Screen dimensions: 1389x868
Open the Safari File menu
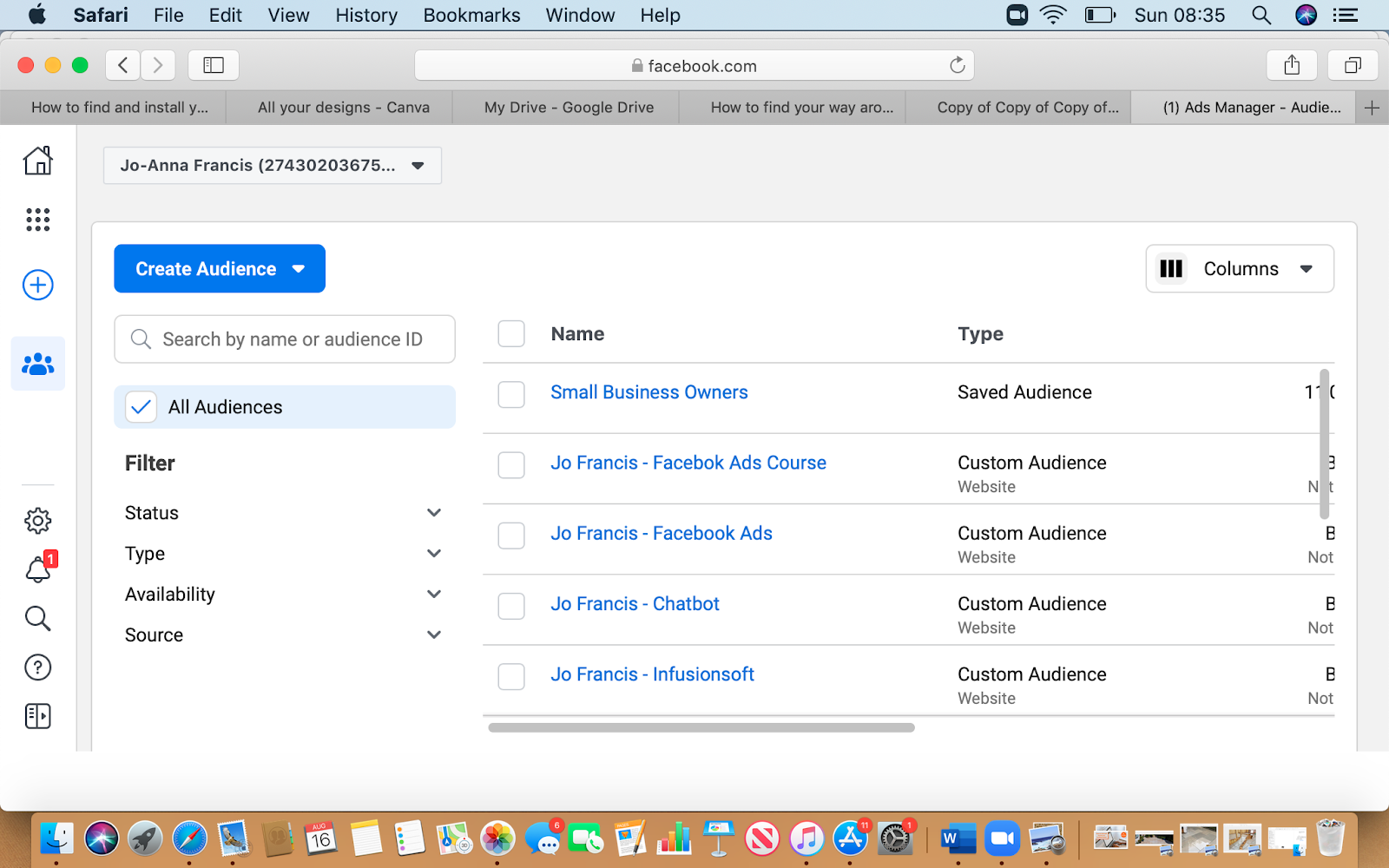tap(168, 15)
